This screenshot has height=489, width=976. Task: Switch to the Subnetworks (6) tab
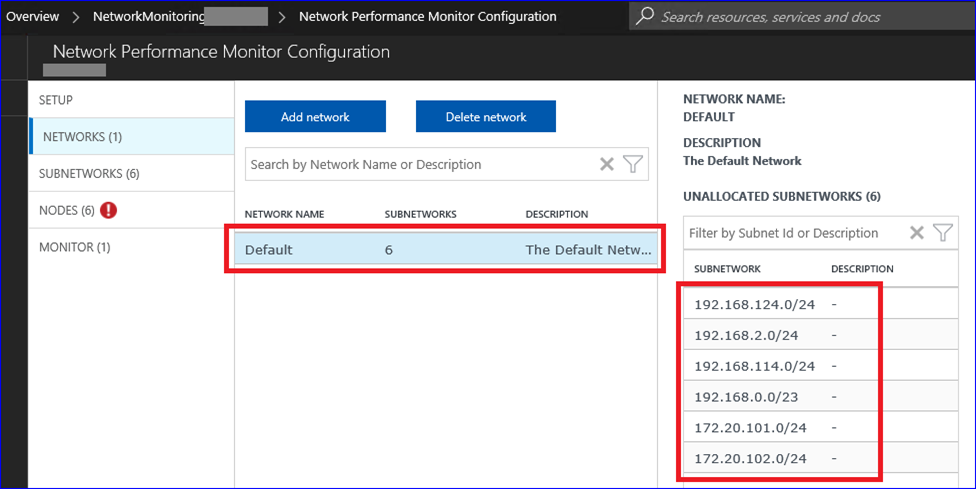[x=89, y=173]
